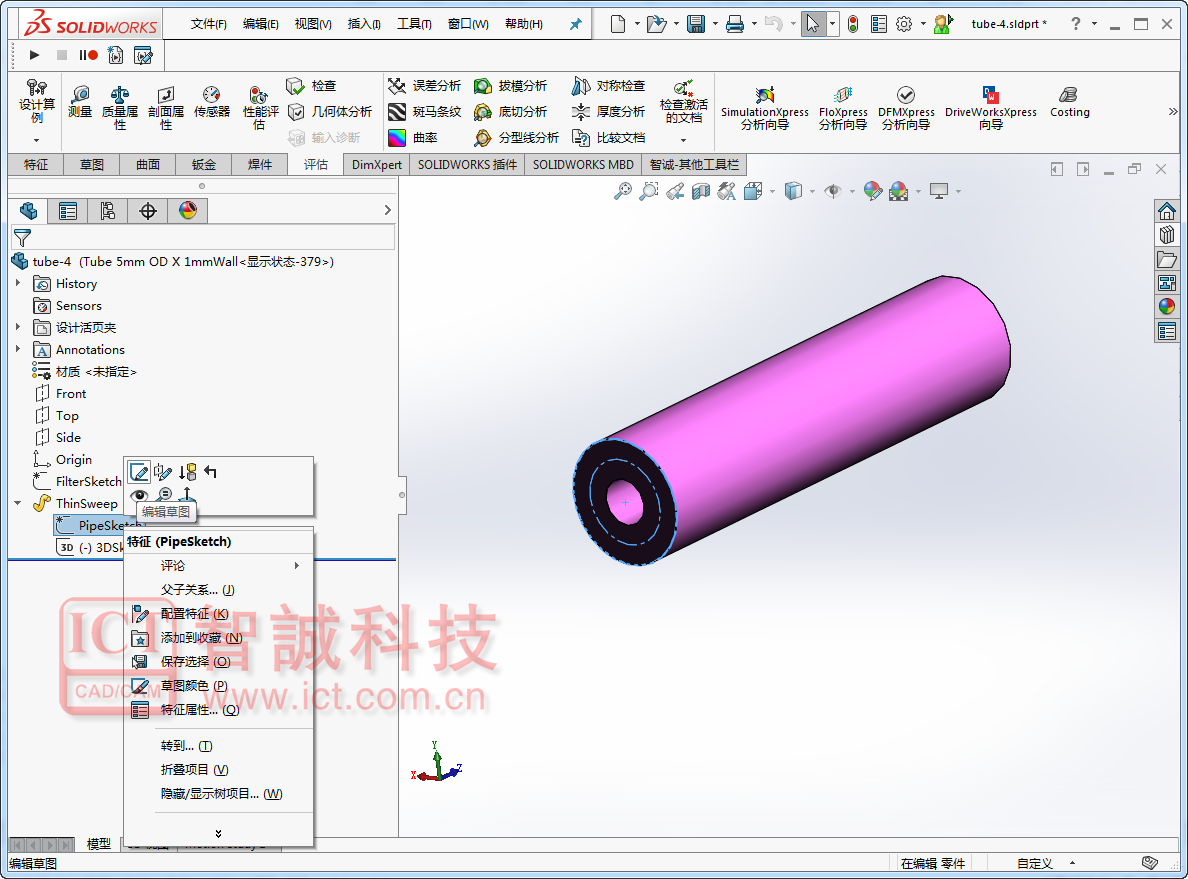Viewport: 1188px width, 879px height.
Task: Click the 折叠项目 entry
Action: click(218, 770)
